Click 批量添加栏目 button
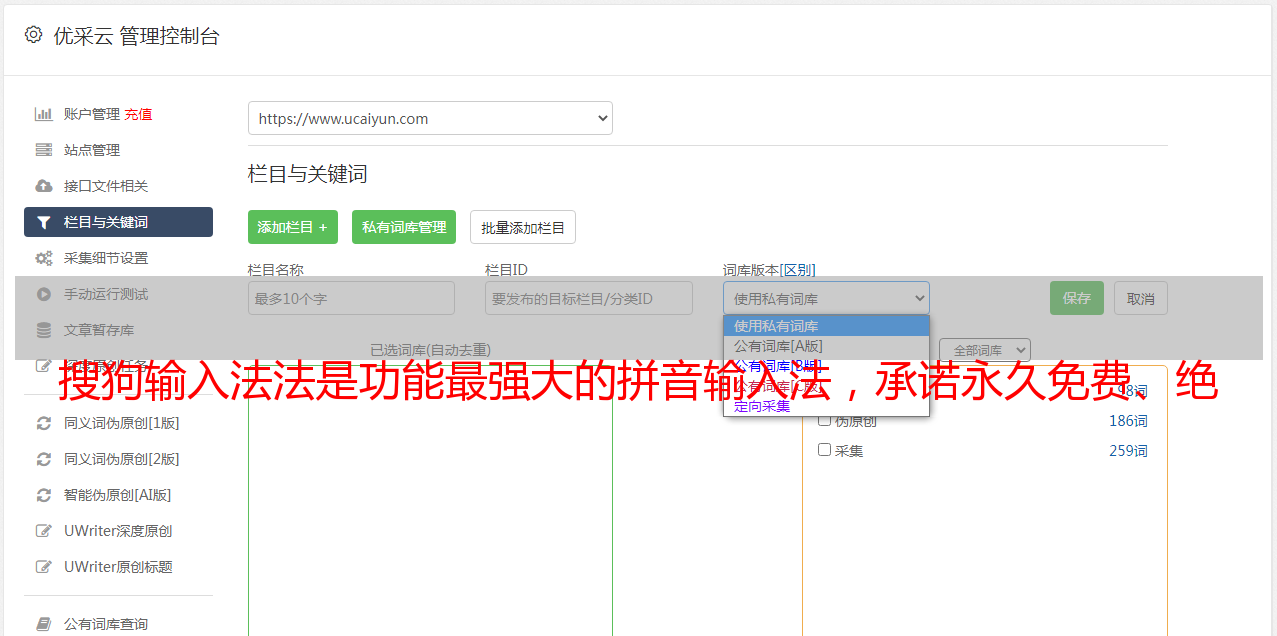 tap(523, 227)
